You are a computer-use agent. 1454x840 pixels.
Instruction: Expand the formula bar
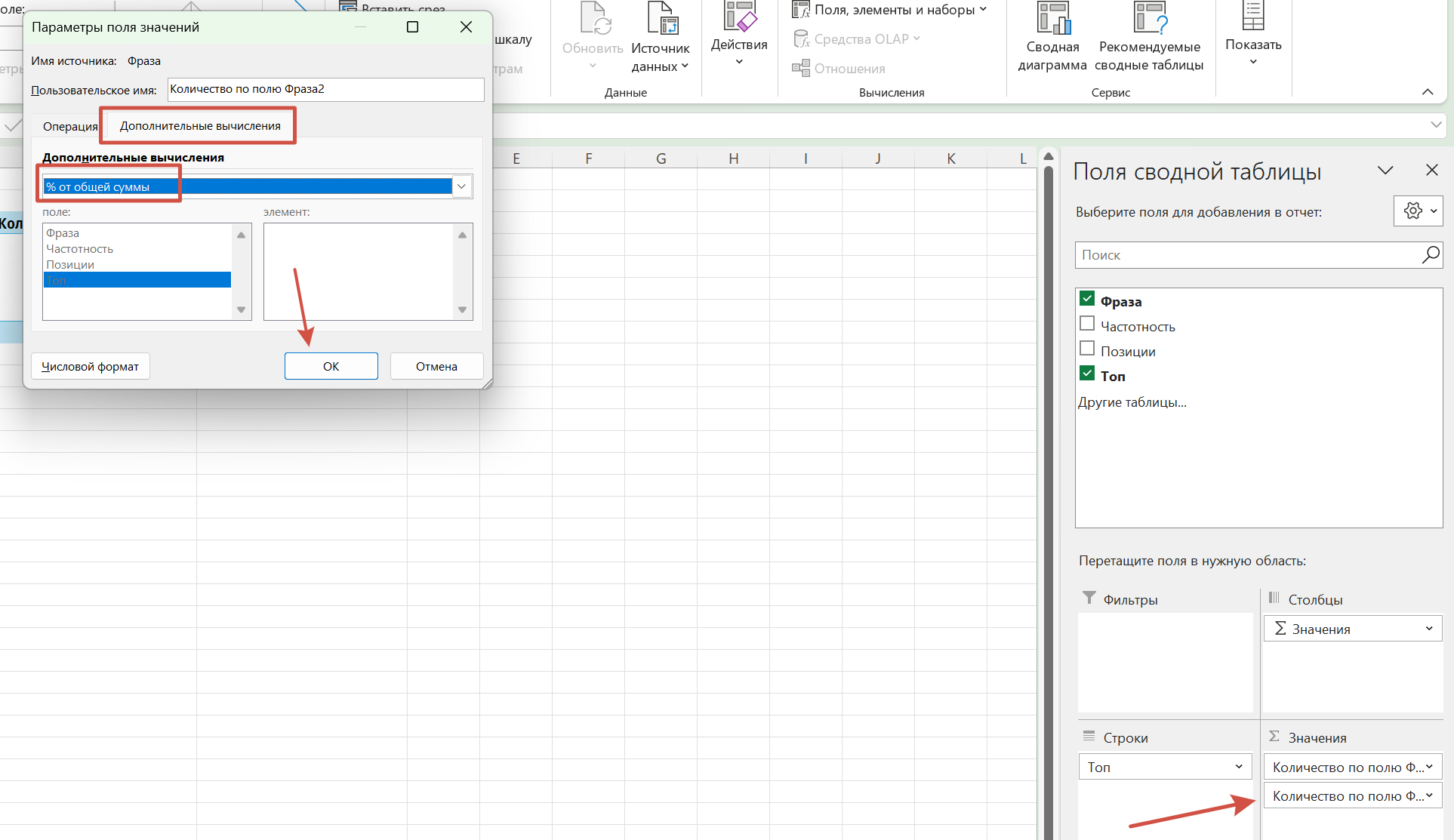coord(1436,125)
